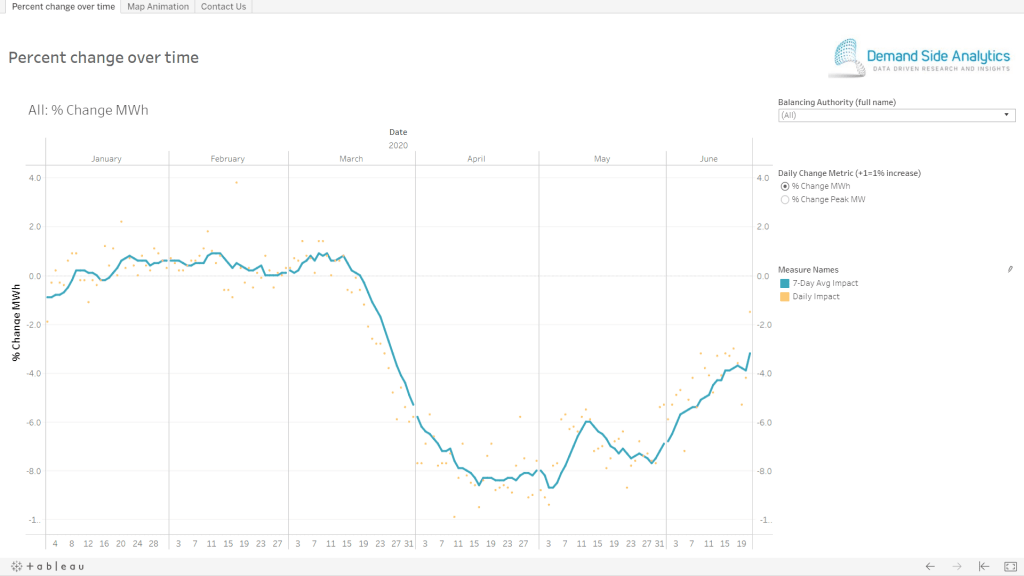Click the Balancing Authority (full name) label

pyautogui.click(x=837, y=102)
